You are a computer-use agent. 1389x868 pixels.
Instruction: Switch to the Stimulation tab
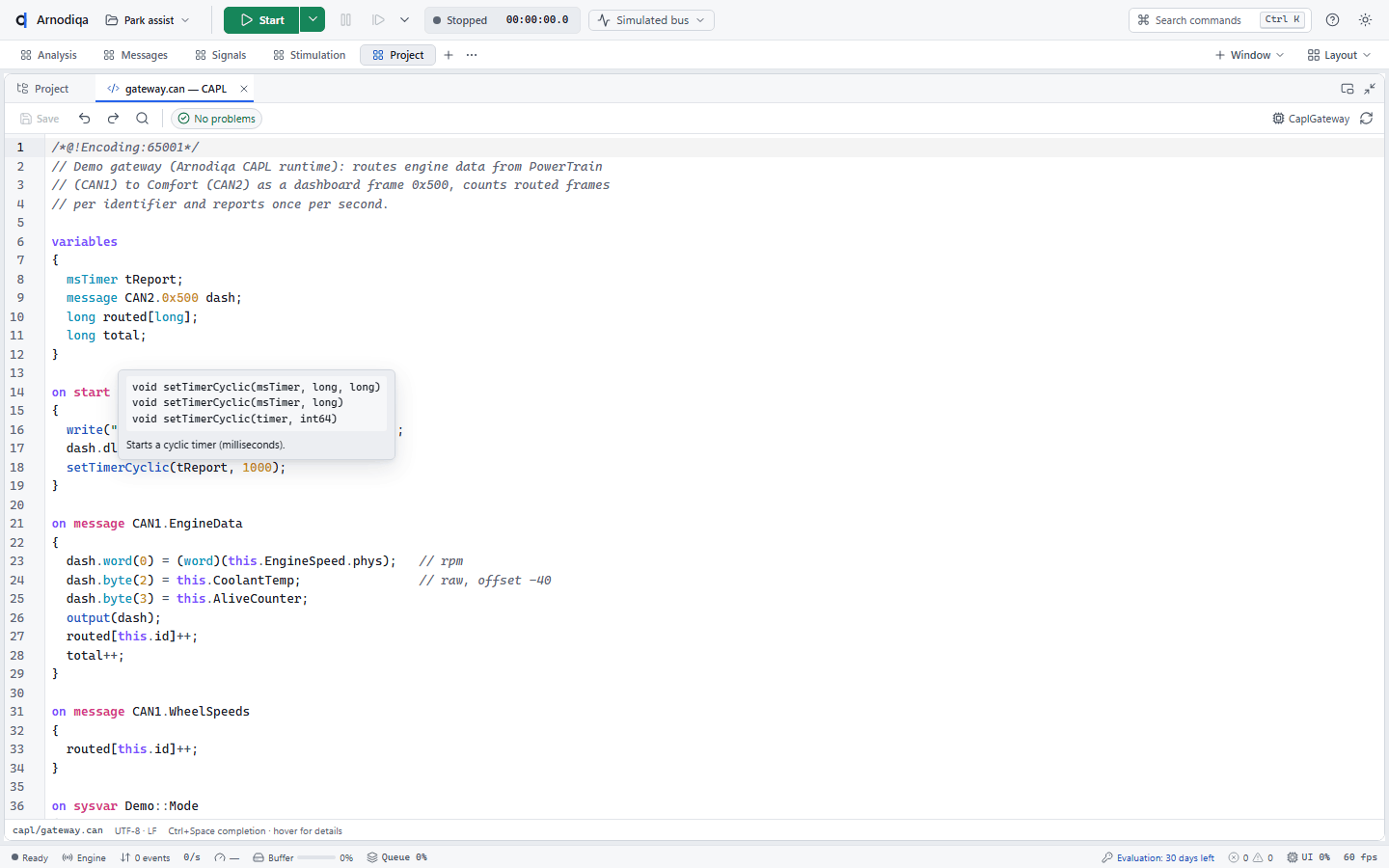tap(310, 55)
